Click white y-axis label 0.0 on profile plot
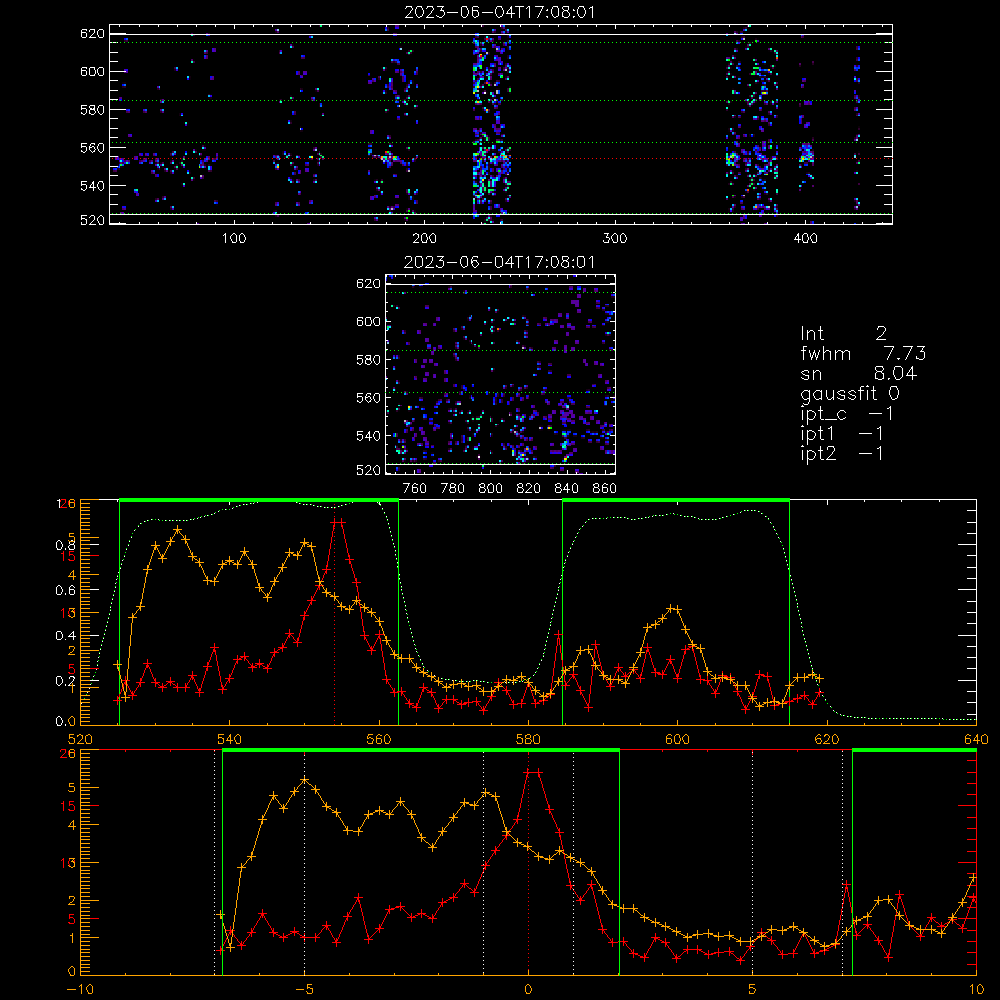 (66, 722)
